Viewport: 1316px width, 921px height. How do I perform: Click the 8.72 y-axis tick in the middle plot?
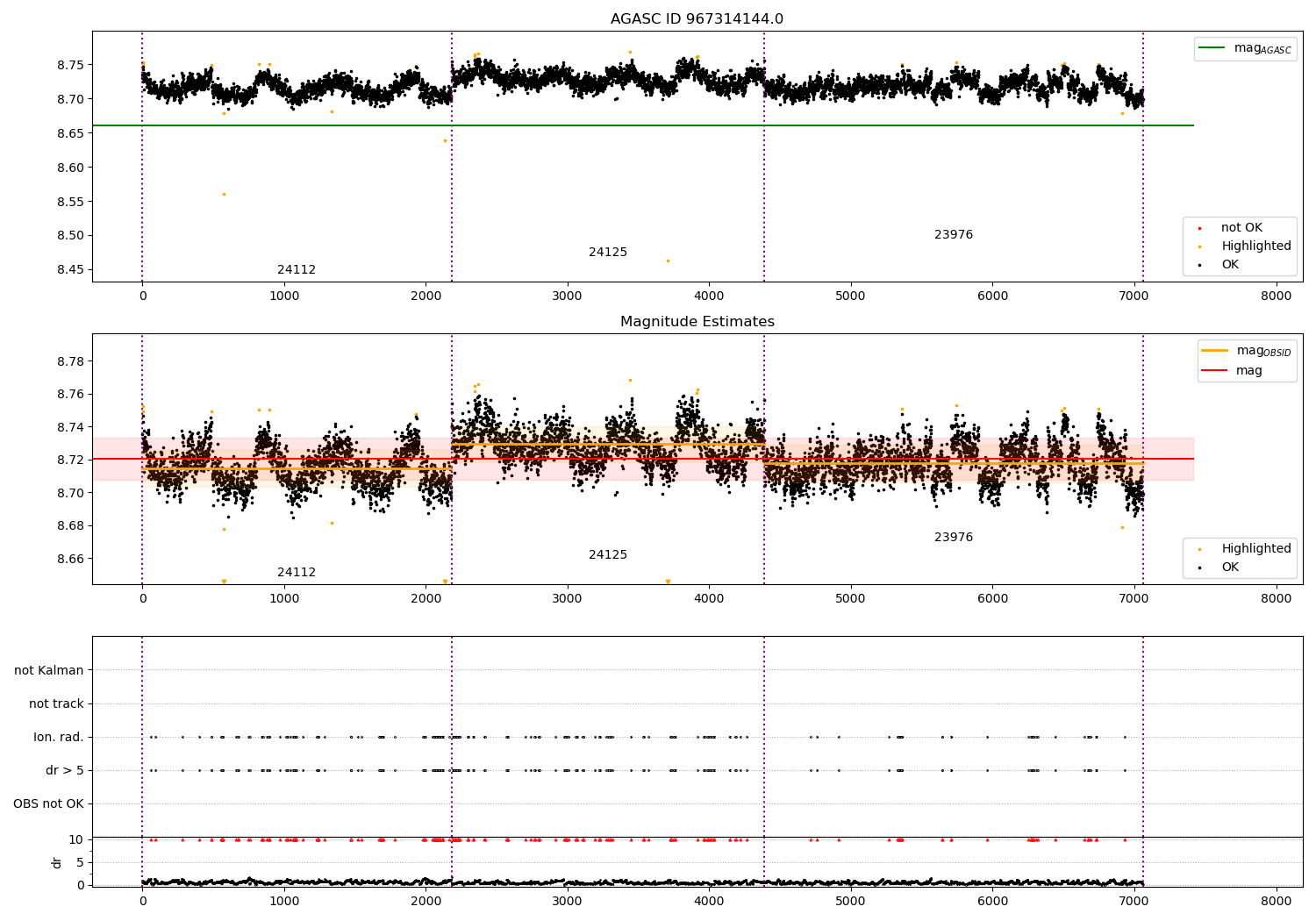pyautogui.click(x=70, y=460)
